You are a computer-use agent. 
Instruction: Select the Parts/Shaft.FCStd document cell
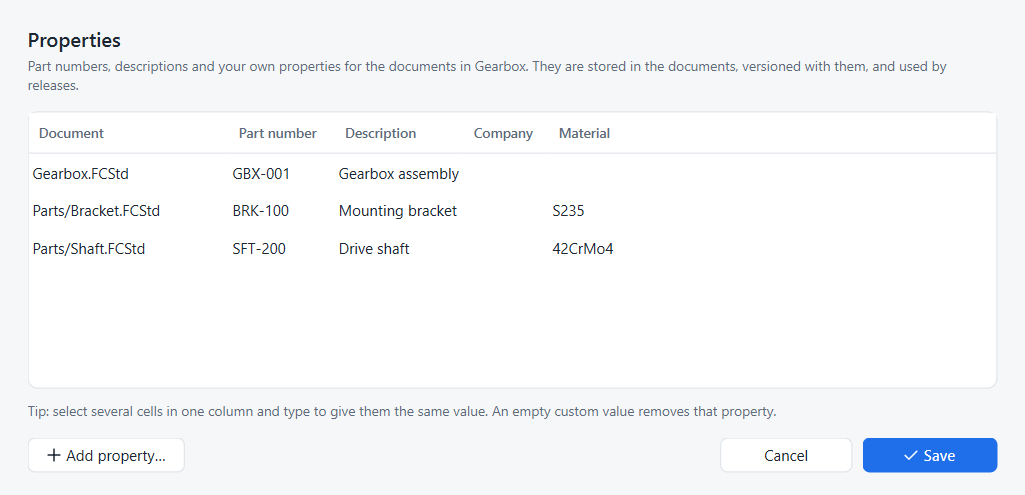pos(129,248)
